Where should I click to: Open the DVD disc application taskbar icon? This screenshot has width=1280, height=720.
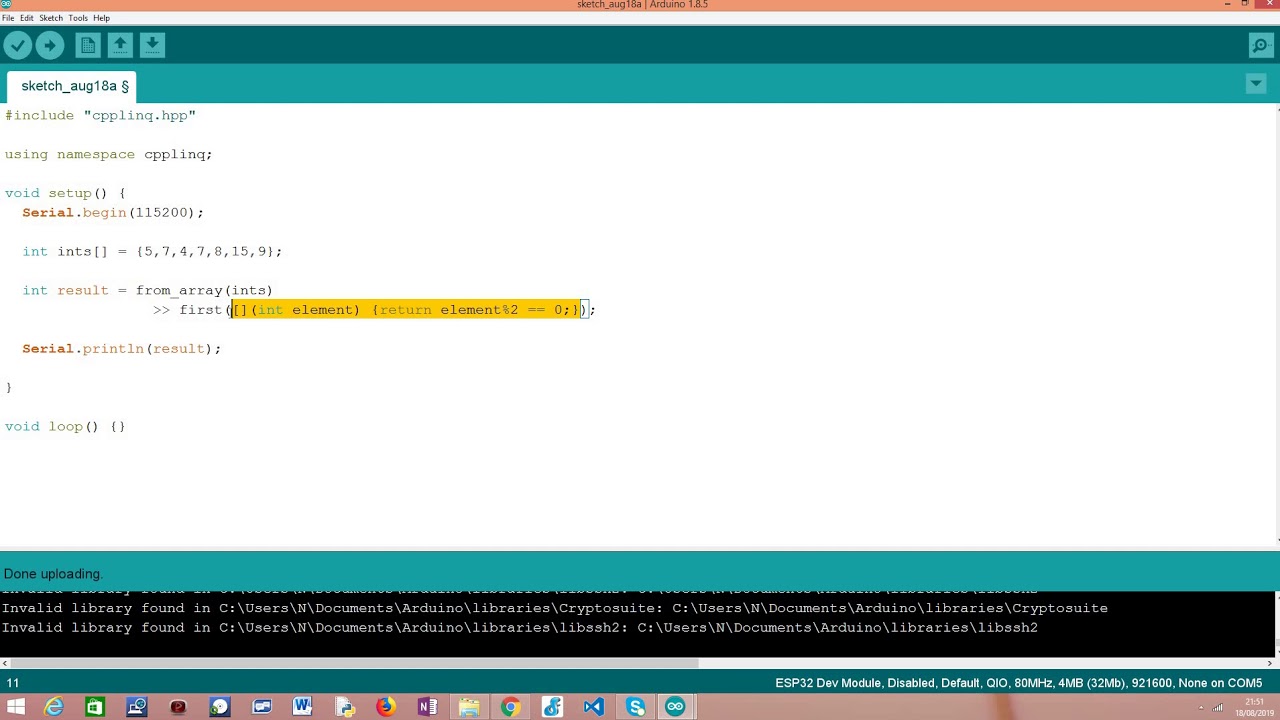click(x=219, y=707)
